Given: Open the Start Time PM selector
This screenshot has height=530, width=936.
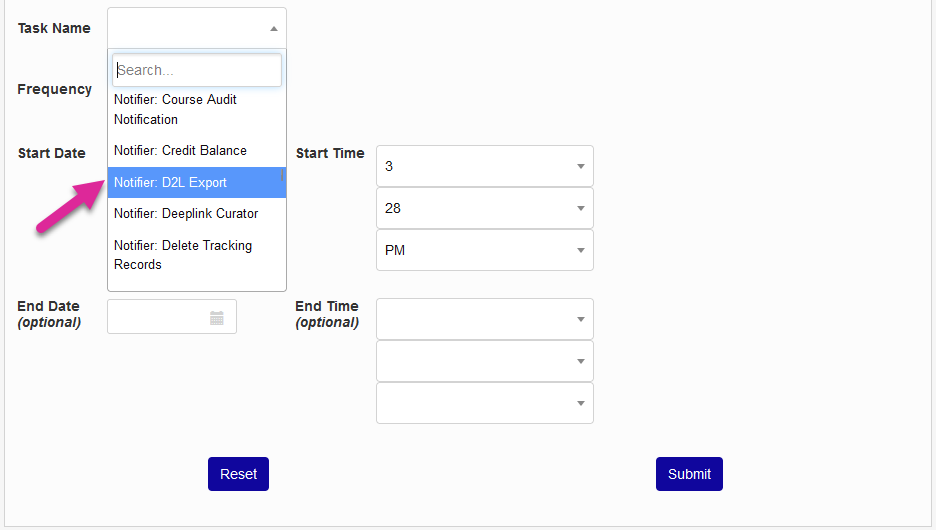Looking at the screenshot, I should tap(484, 250).
